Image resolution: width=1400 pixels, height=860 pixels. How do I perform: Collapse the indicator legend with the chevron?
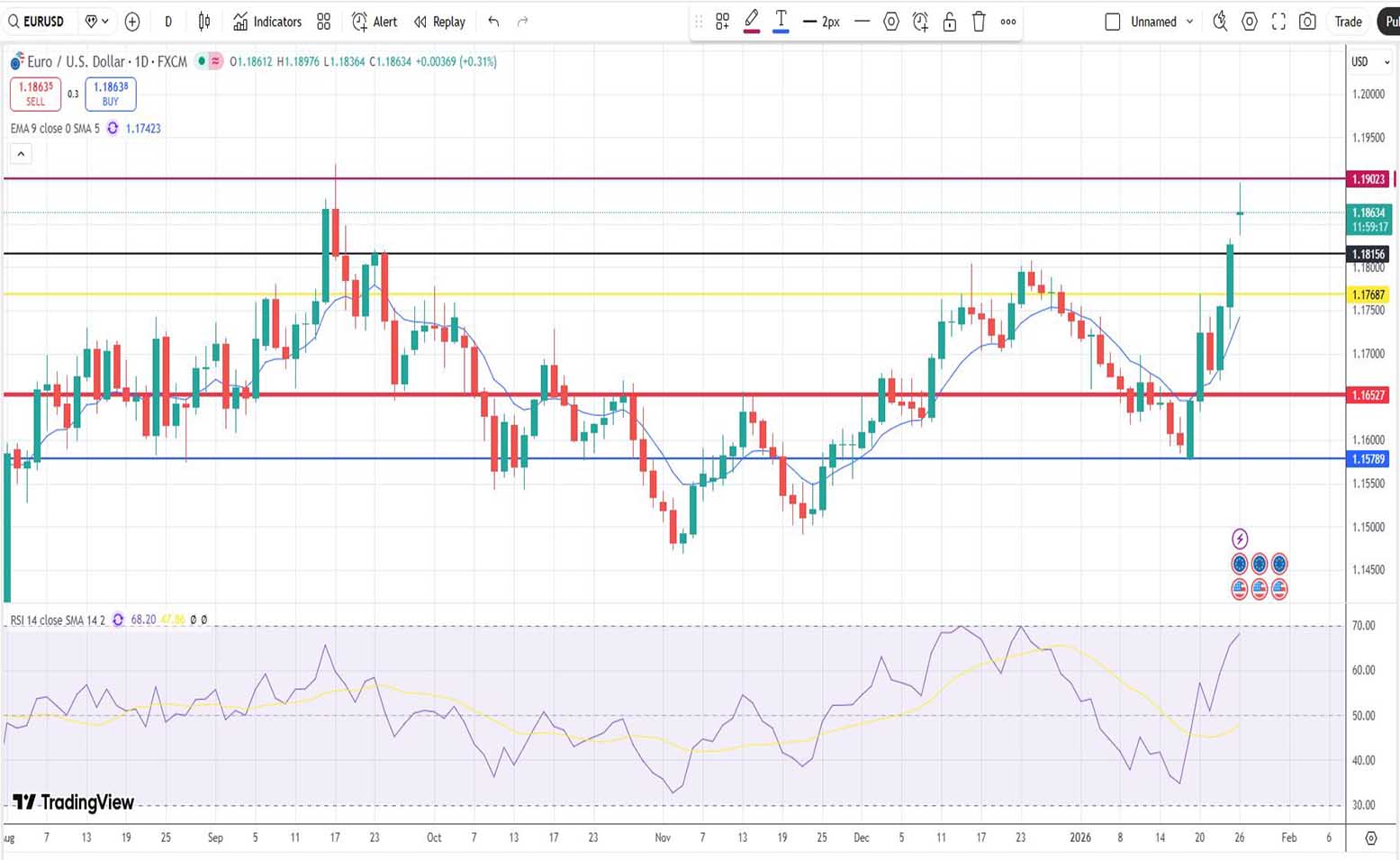(x=21, y=154)
